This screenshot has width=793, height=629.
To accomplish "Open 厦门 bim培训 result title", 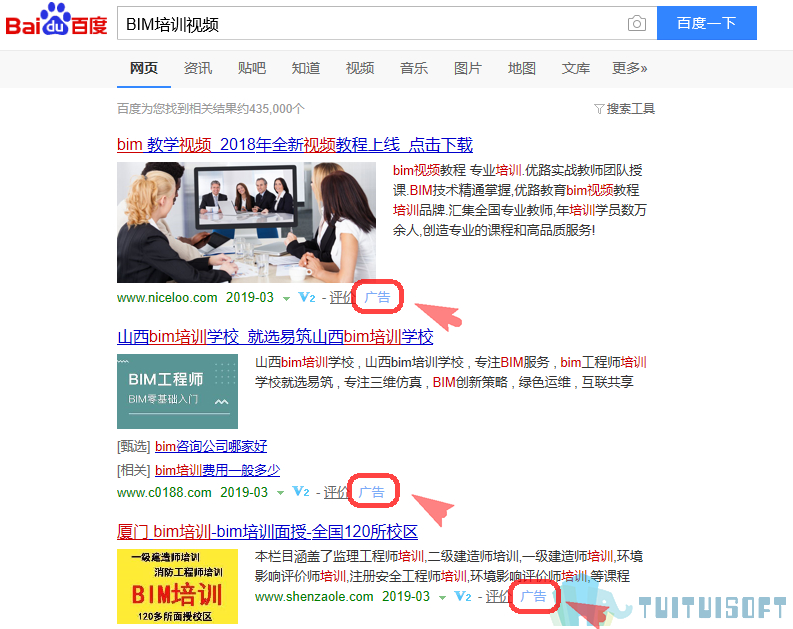I will pyautogui.click(x=267, y=531).
